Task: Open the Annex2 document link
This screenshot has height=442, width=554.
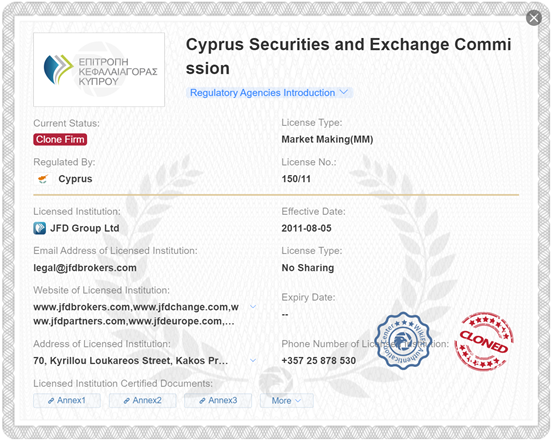Action: tap(143, 400)
